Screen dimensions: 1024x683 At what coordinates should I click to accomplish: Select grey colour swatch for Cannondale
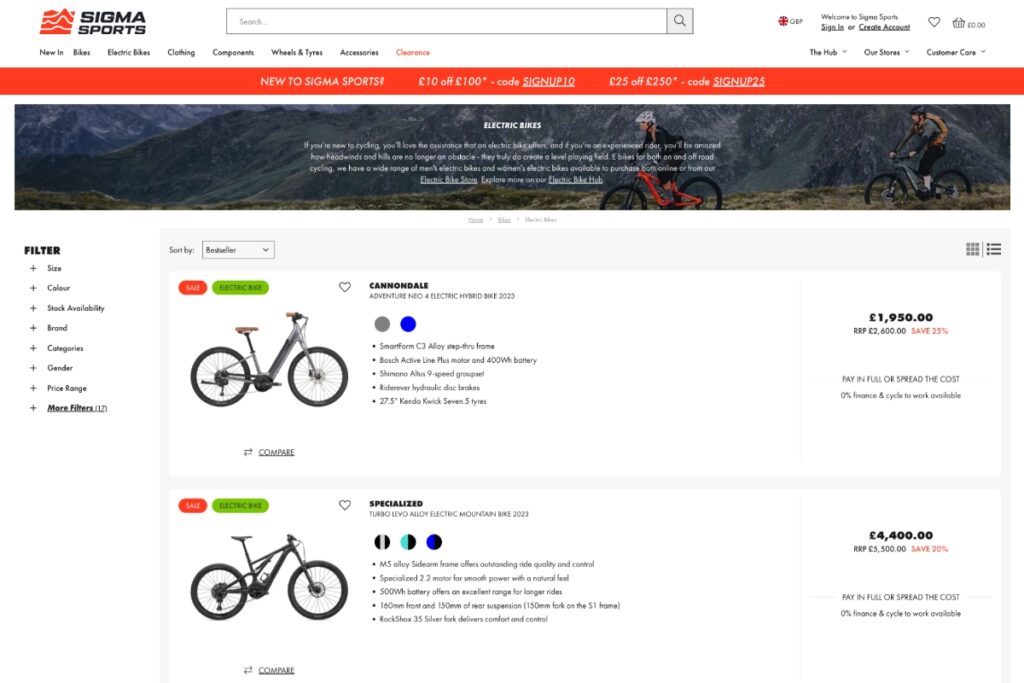382,324
